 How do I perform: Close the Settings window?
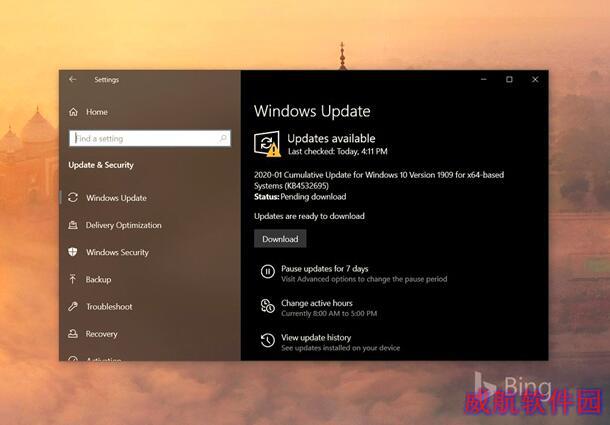point(535,79)
